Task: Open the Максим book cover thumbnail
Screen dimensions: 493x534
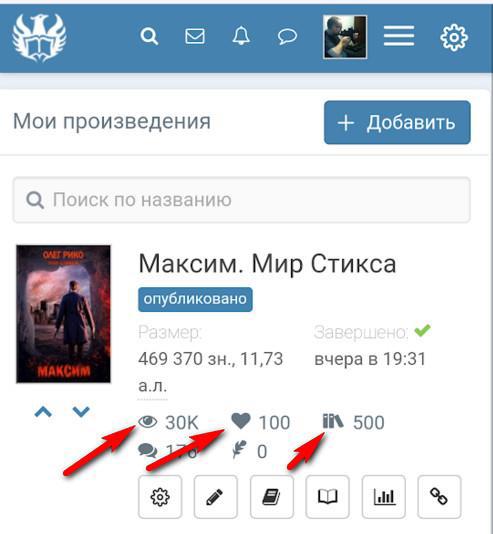Action: click(63, 314)
